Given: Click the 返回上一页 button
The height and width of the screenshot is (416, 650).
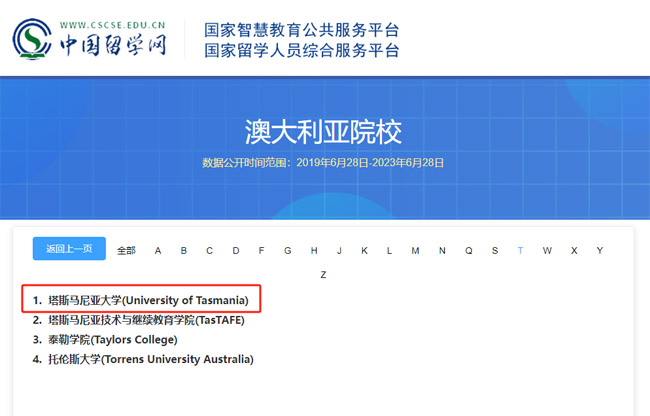Looking at the screenshot, I should 69,249.
